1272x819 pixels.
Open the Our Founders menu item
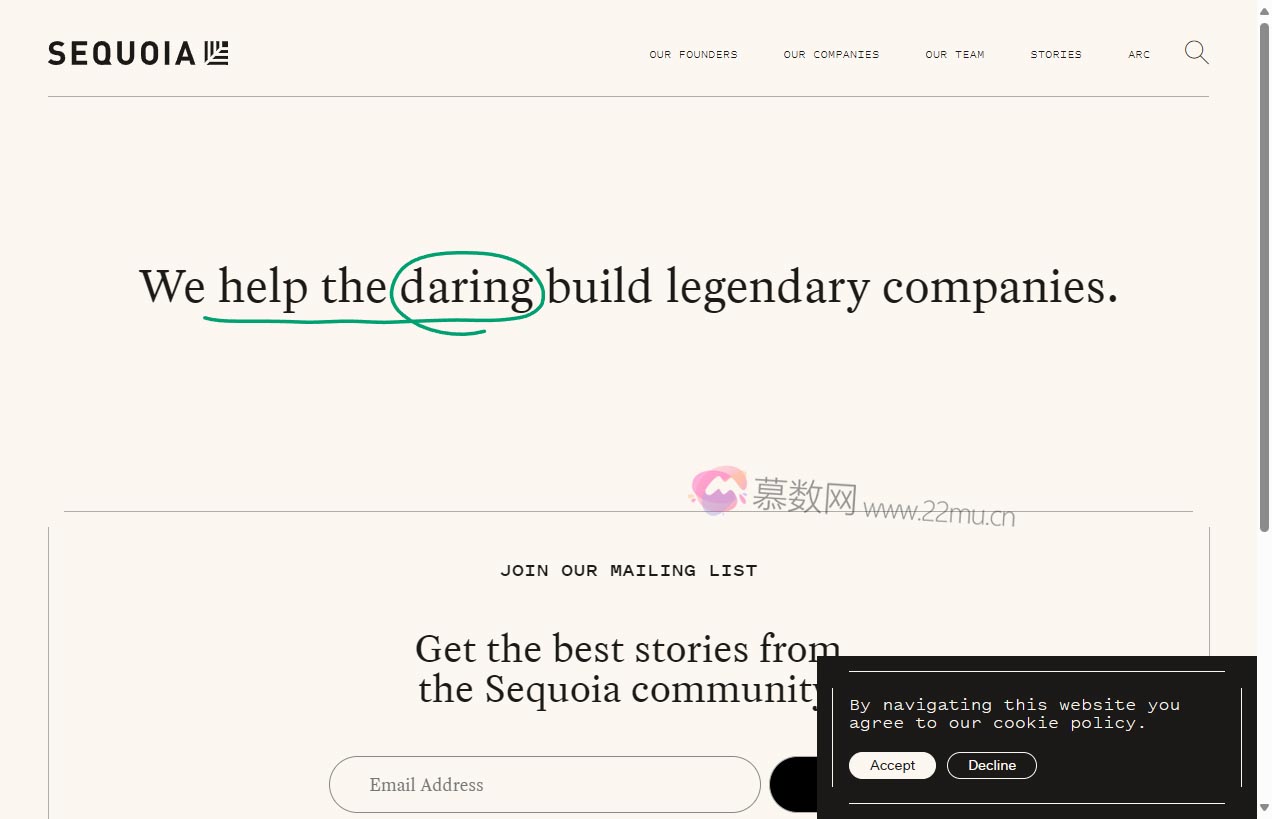[693, 55]
